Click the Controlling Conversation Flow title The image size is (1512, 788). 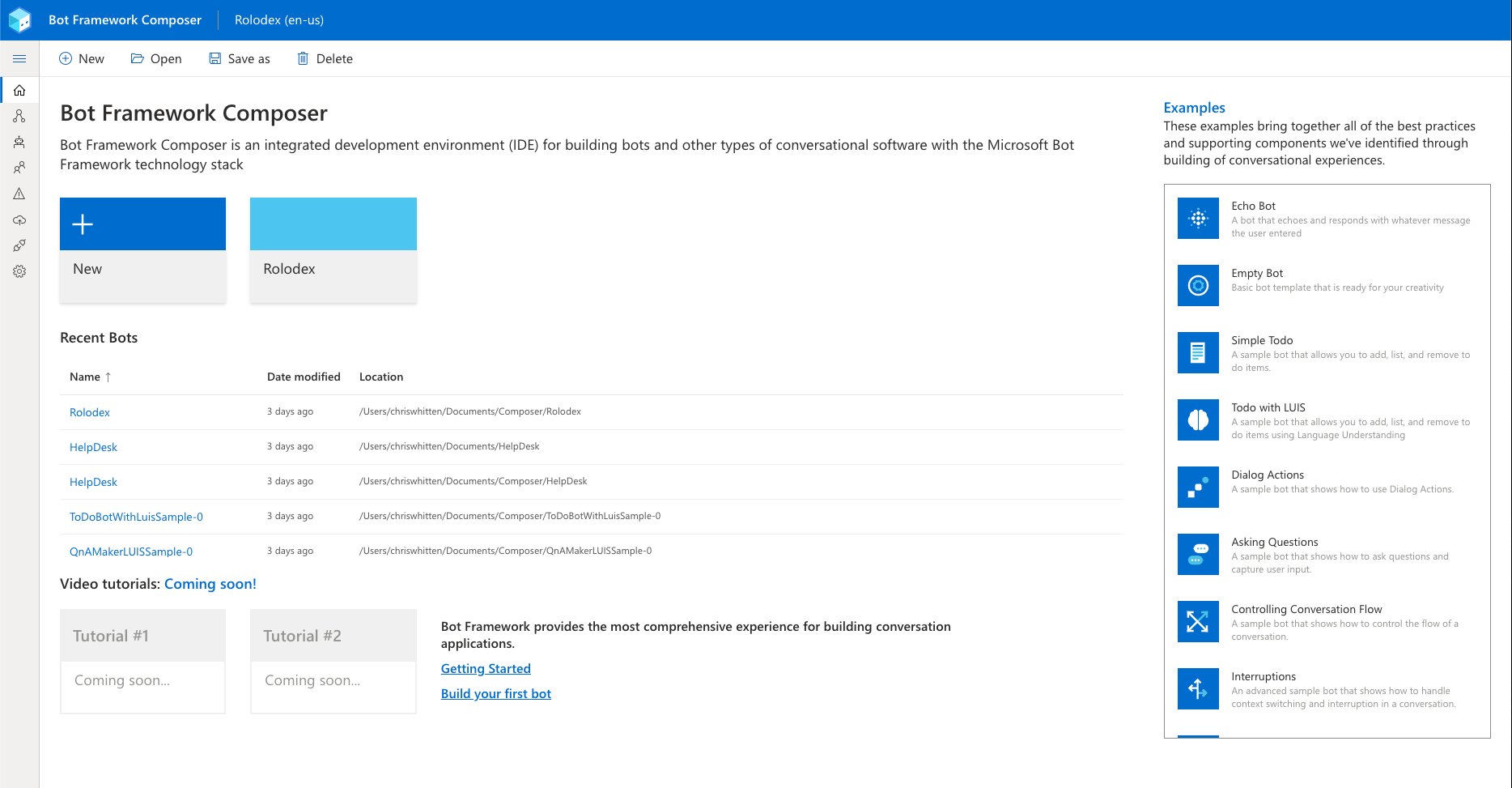(1306, 609)
